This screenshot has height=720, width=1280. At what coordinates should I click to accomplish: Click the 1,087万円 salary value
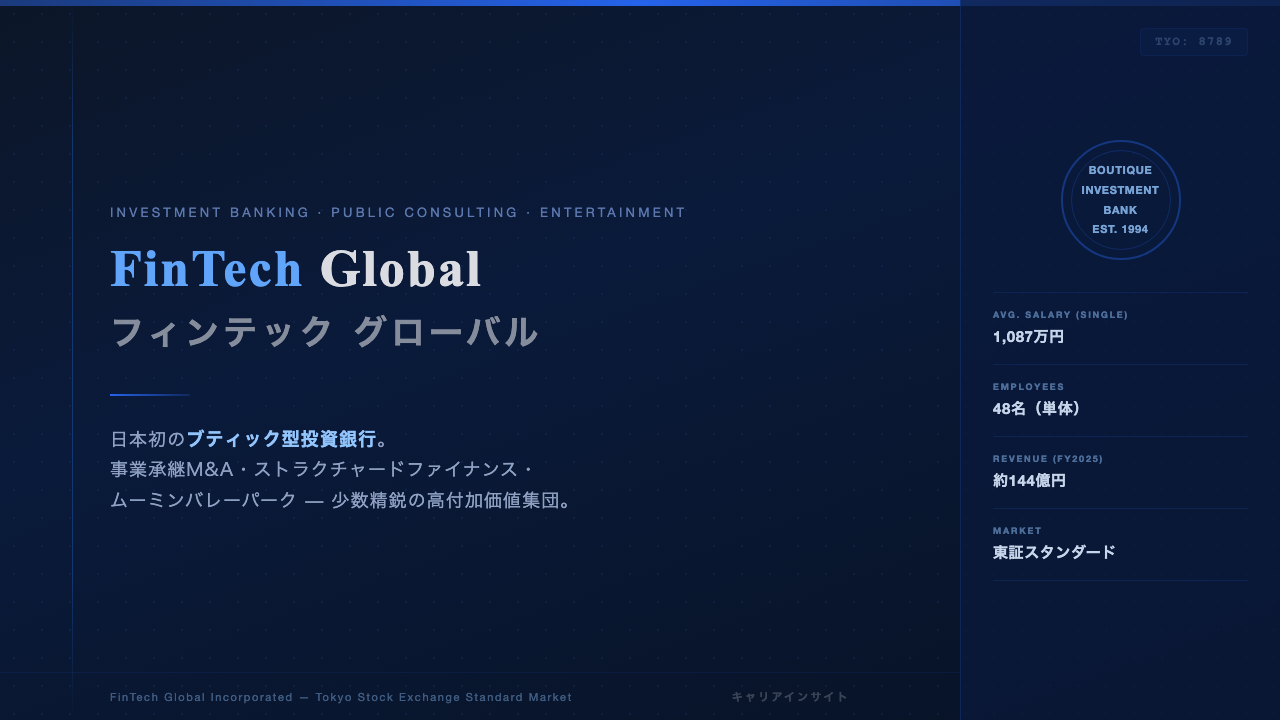[x=1028, y=337]
